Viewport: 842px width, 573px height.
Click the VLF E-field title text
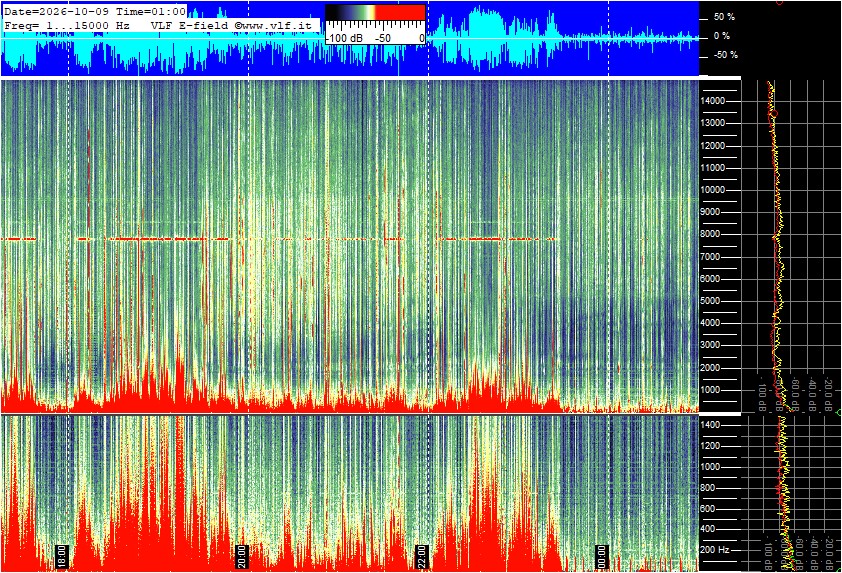pos(191,25)
